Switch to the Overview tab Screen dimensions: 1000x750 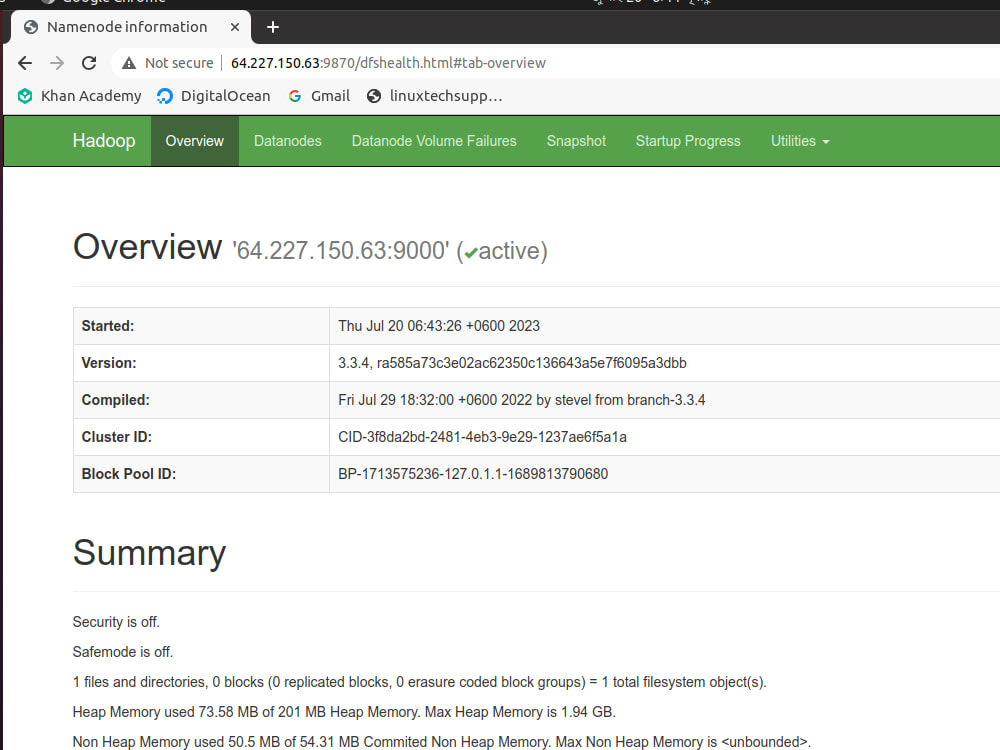[x=195, y=141]
